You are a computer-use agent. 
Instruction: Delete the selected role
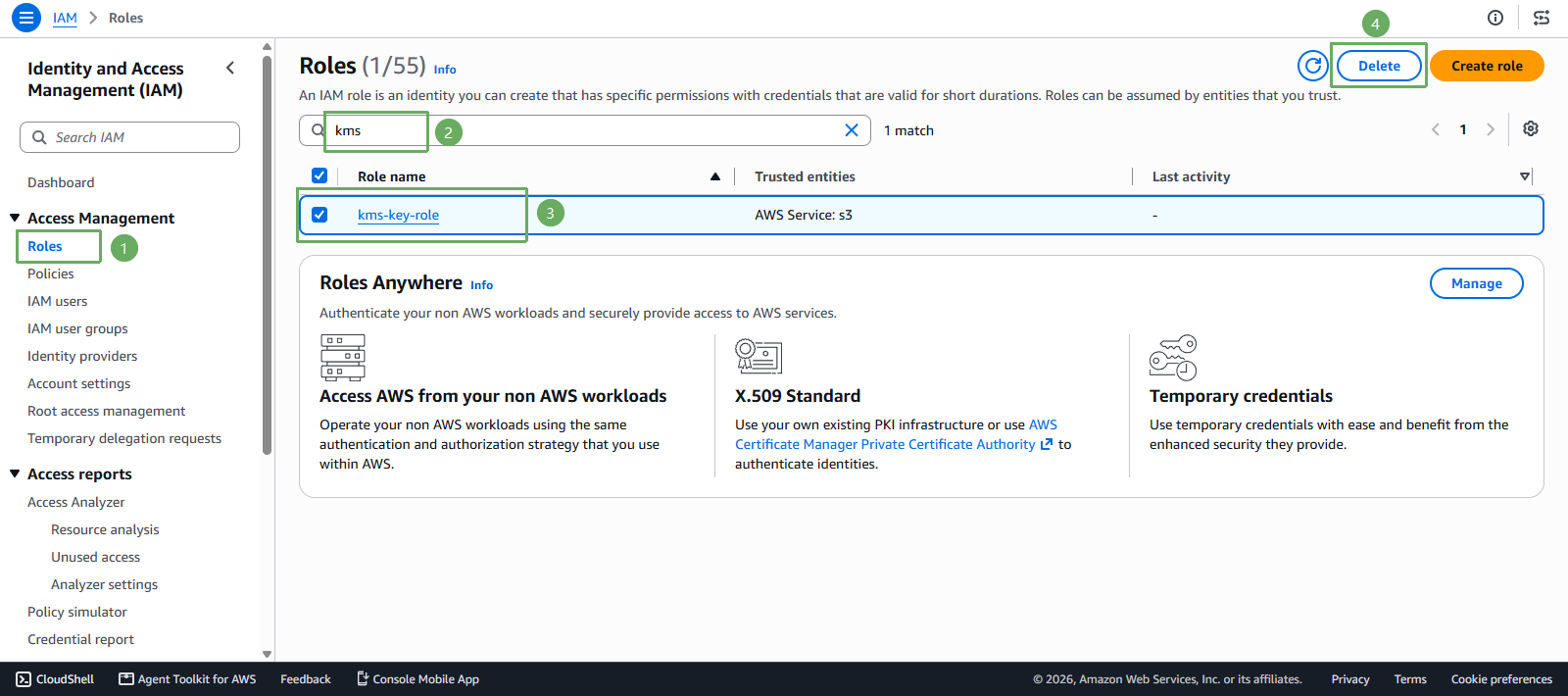(1379, 66)
